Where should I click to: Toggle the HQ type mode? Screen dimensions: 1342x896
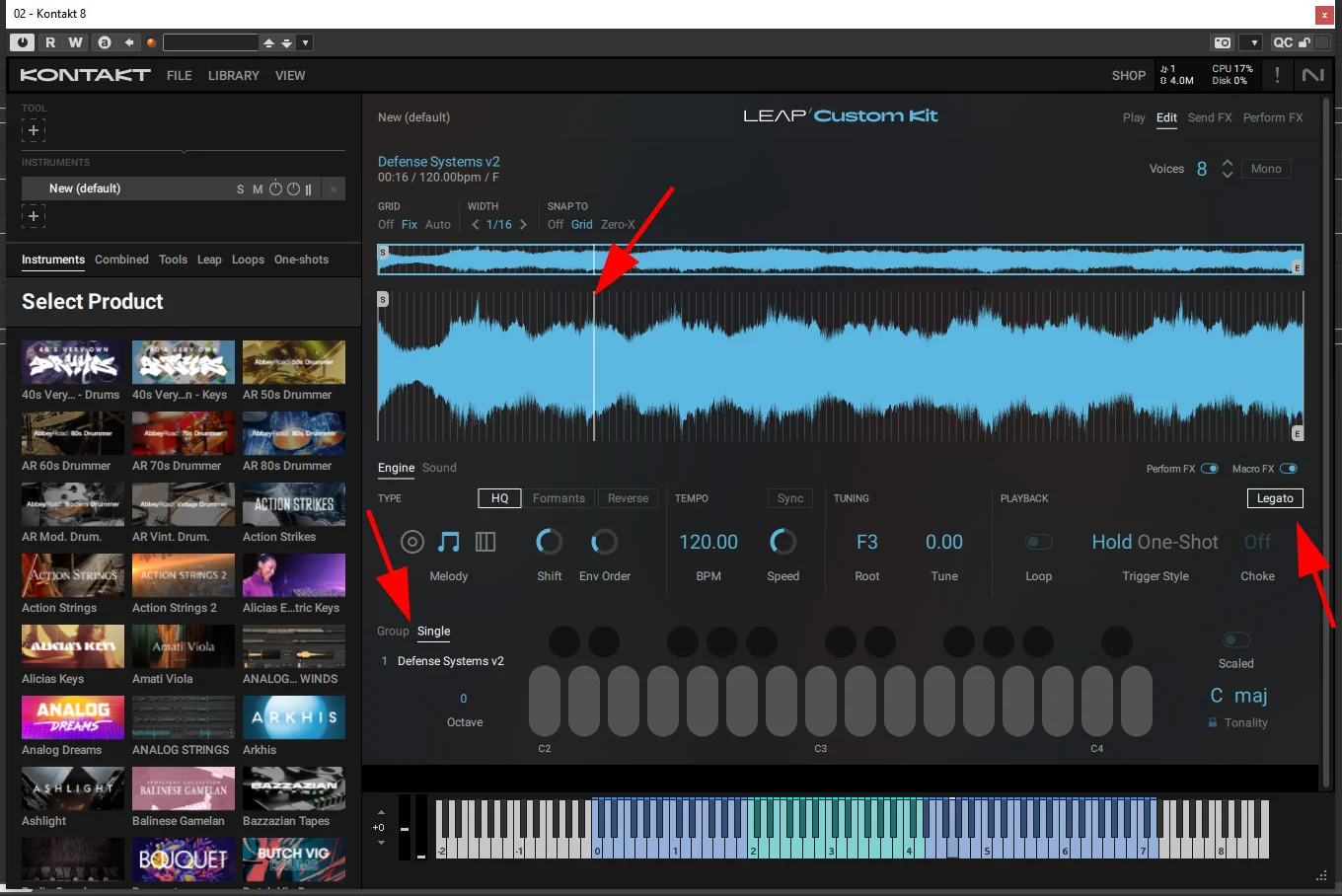pos(499,498)
